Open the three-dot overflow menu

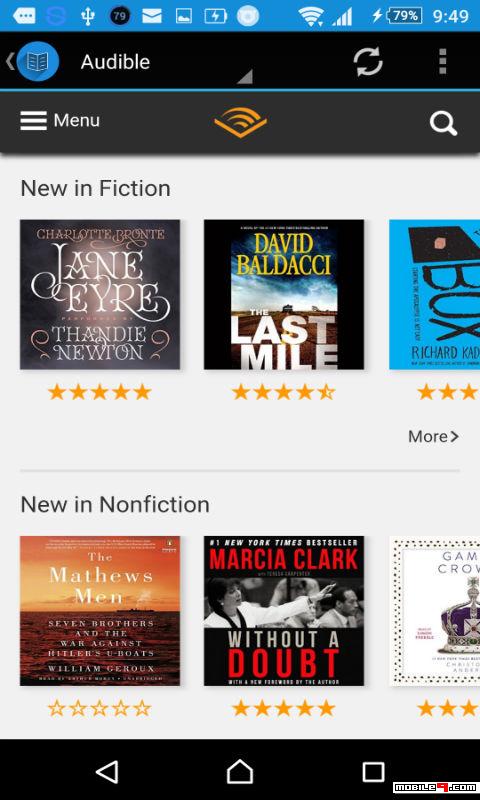[442, 62]
